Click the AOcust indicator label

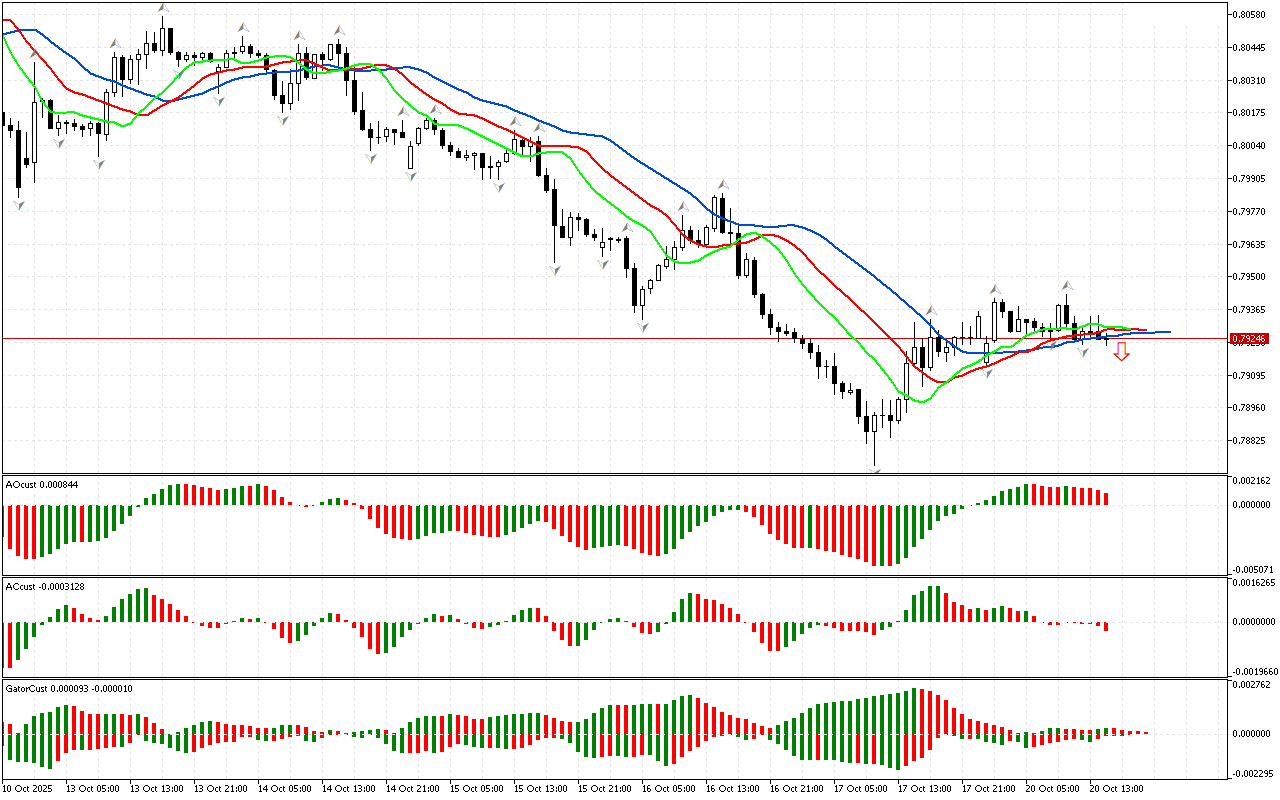pos(42,485)
